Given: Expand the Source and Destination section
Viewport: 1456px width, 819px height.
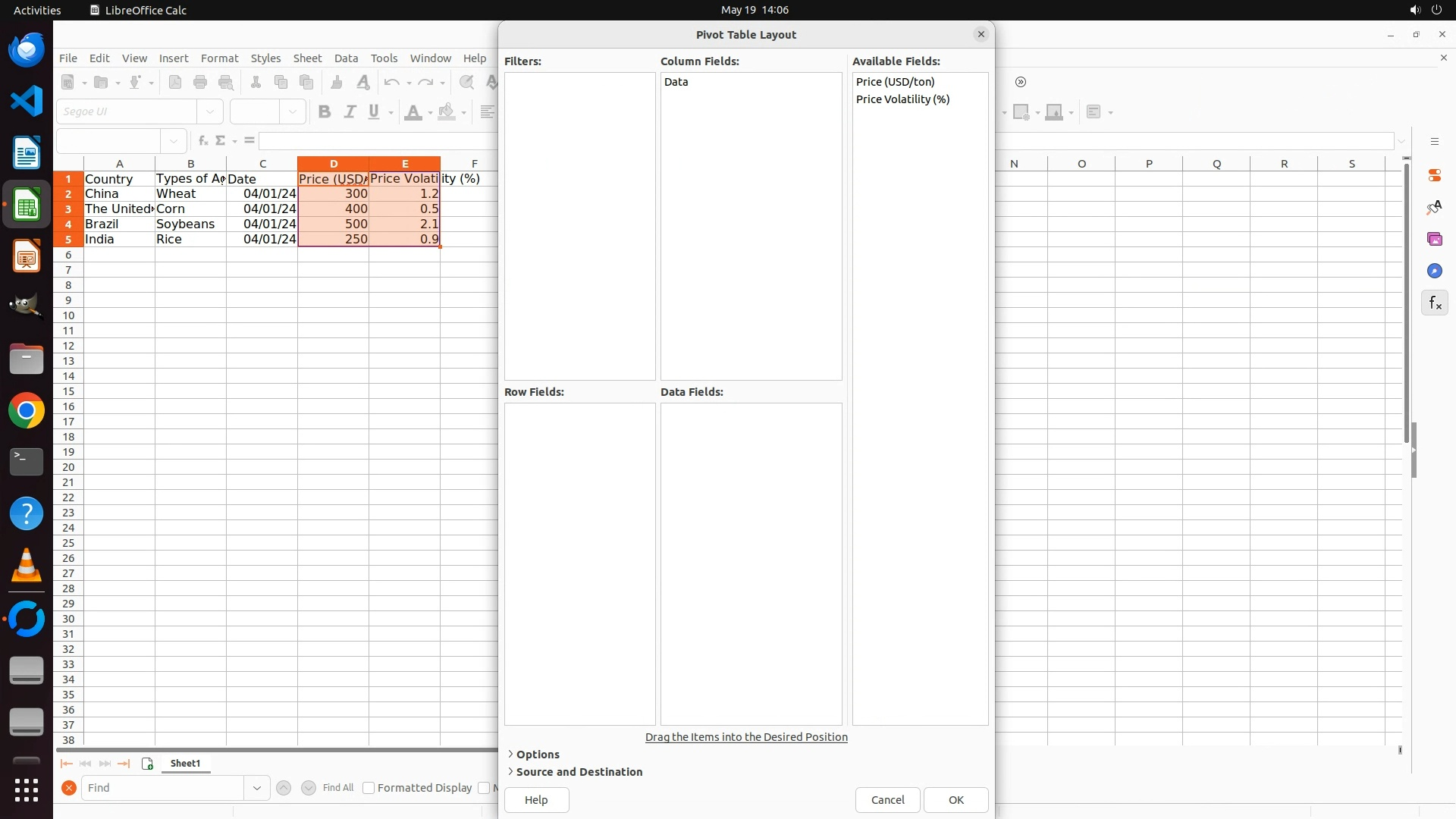Looking at the screenshot, I should click(579, 772).
